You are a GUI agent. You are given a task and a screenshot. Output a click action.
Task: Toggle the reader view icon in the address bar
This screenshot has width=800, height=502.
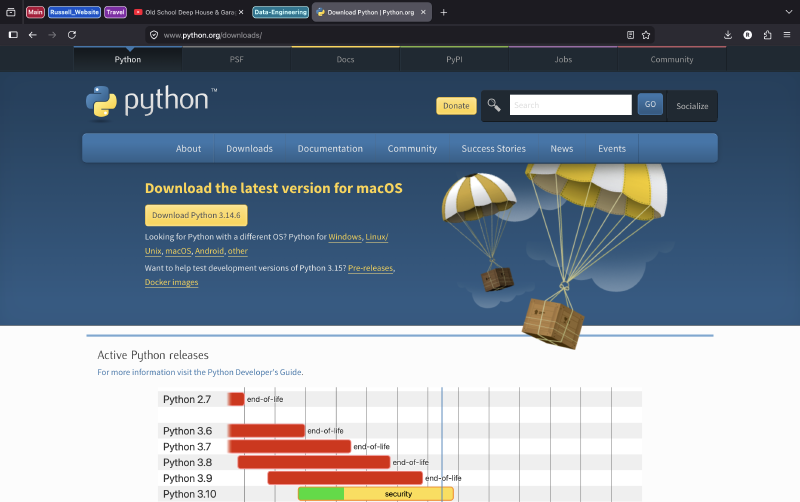click(x=630, y=35)
